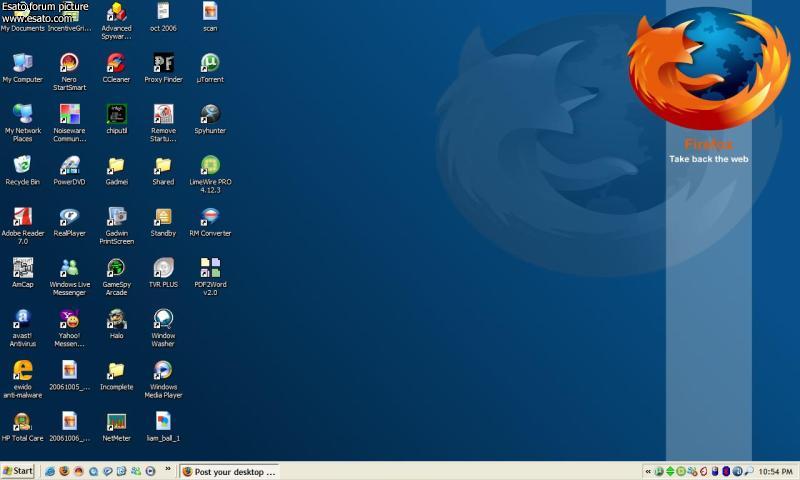Launch Windows Media Player desktop shortcut

pyautogui.click(x=163, y=379)
